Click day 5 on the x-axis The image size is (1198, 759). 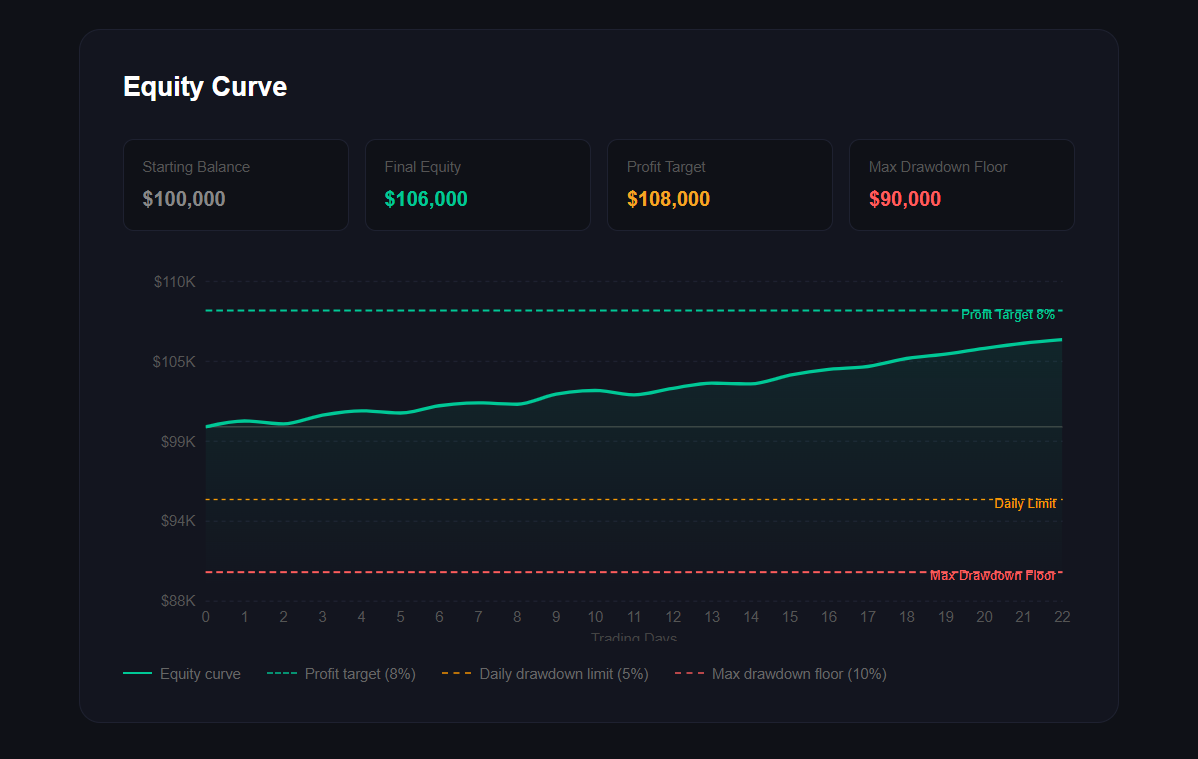pyautogui.click(x=400, y=617)
